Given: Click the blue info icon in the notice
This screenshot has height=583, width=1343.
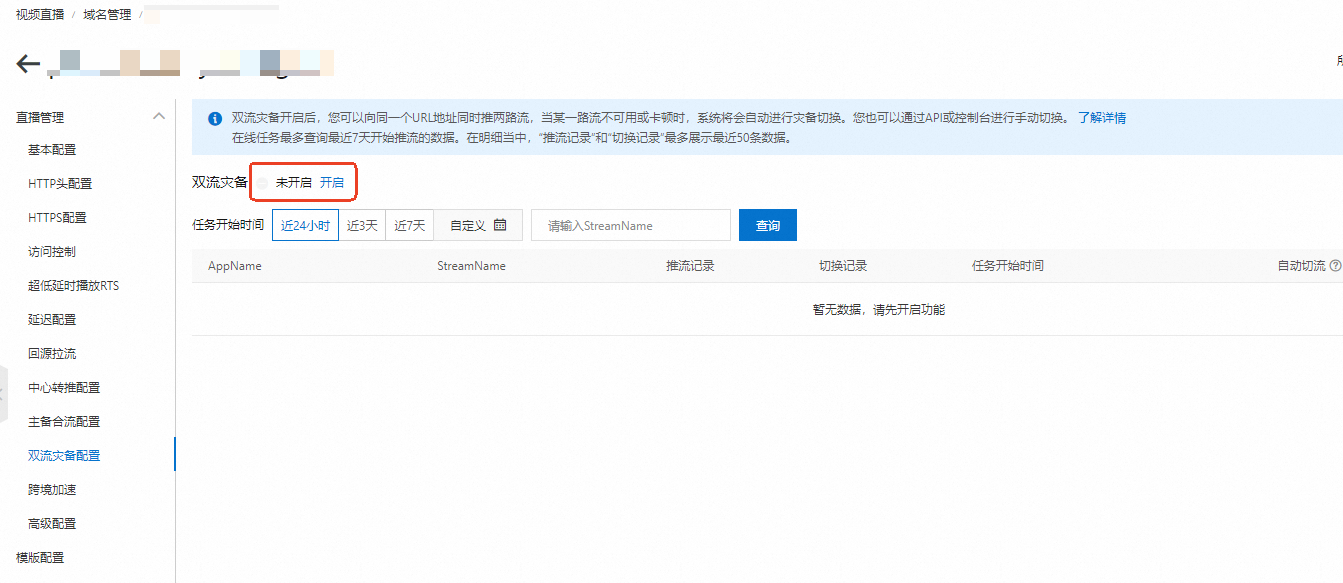Looking at the screenshot, I should point(215,118).
